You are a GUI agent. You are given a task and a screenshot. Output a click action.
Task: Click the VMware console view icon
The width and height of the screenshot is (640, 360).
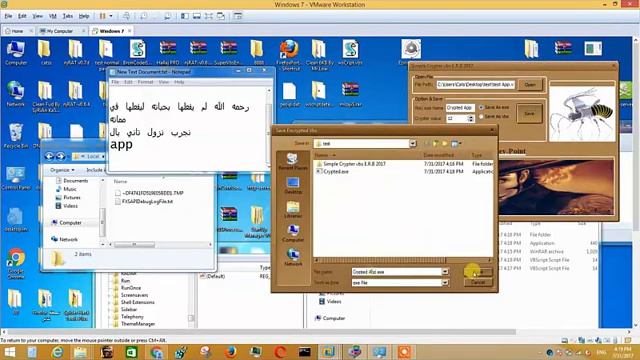(238, 16)
